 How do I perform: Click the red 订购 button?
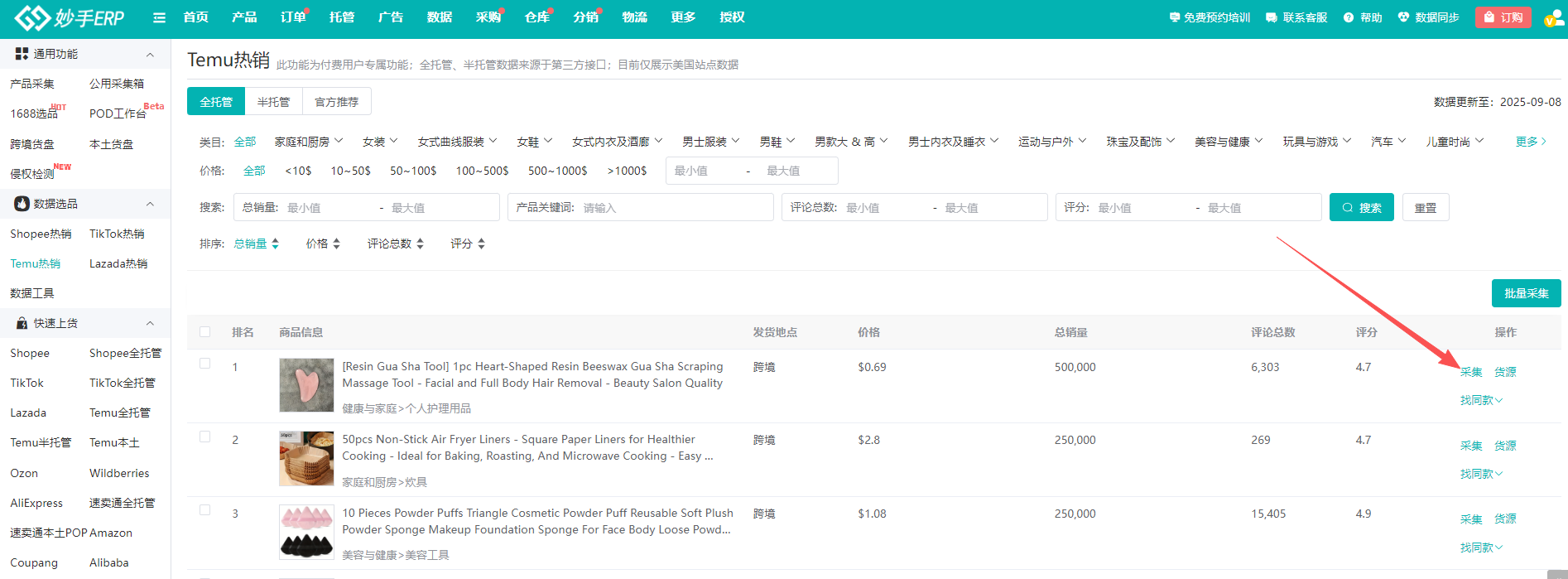[x=1503, y=17]
